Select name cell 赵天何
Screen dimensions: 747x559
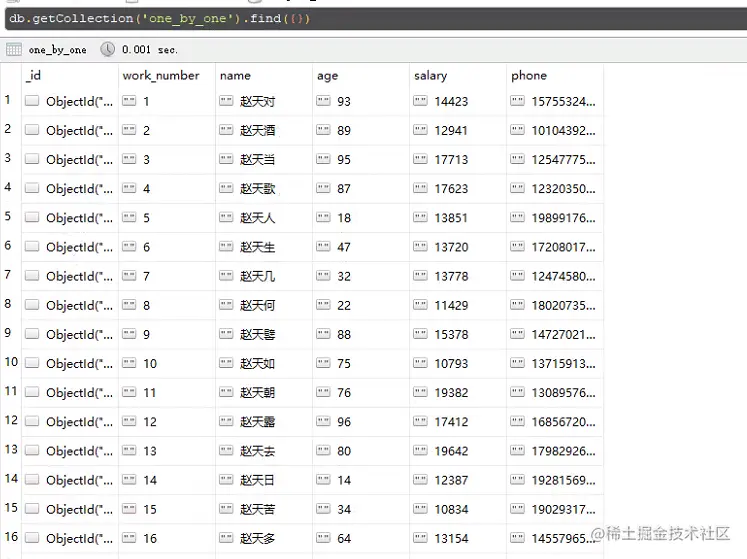[258, 305]
